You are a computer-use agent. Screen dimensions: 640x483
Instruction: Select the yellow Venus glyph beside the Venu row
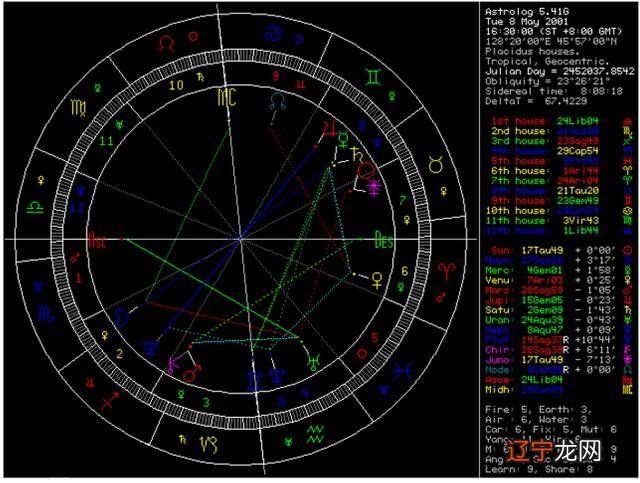(x=627, y=280)
